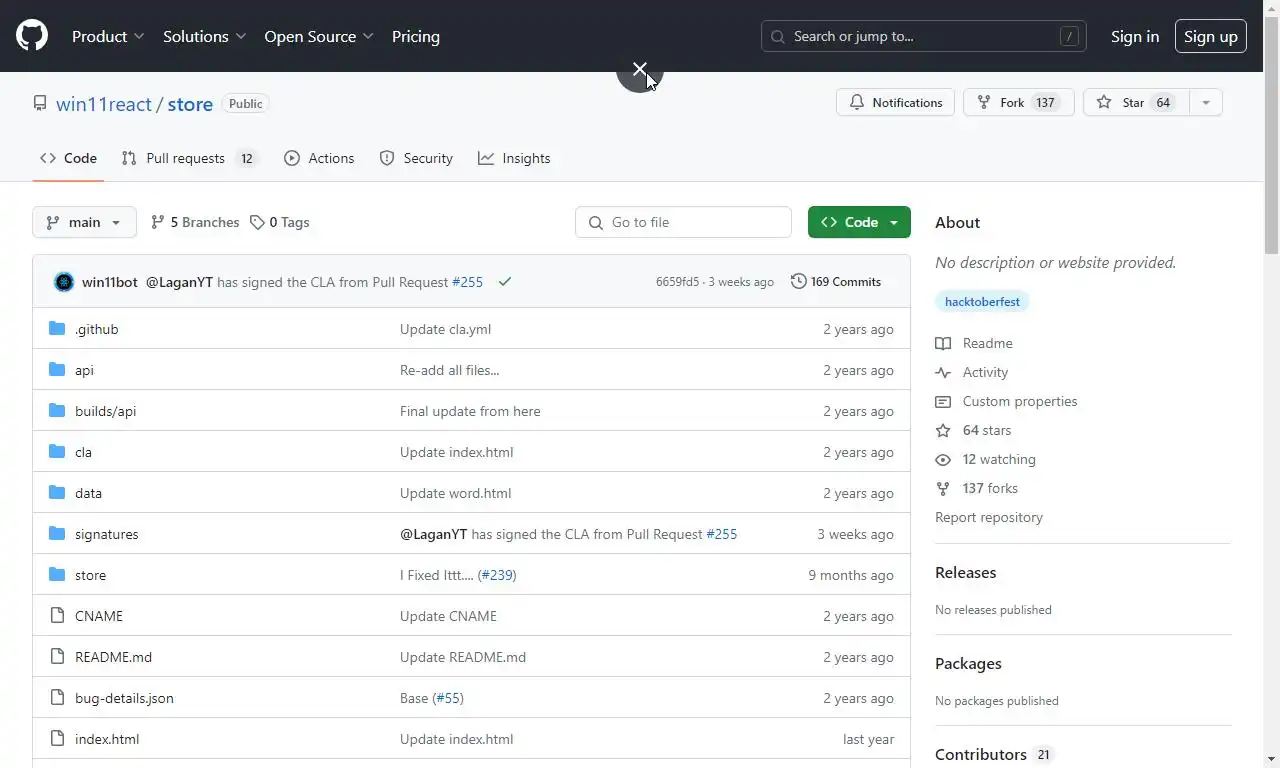Open the README.md file

tap(113, 657)
